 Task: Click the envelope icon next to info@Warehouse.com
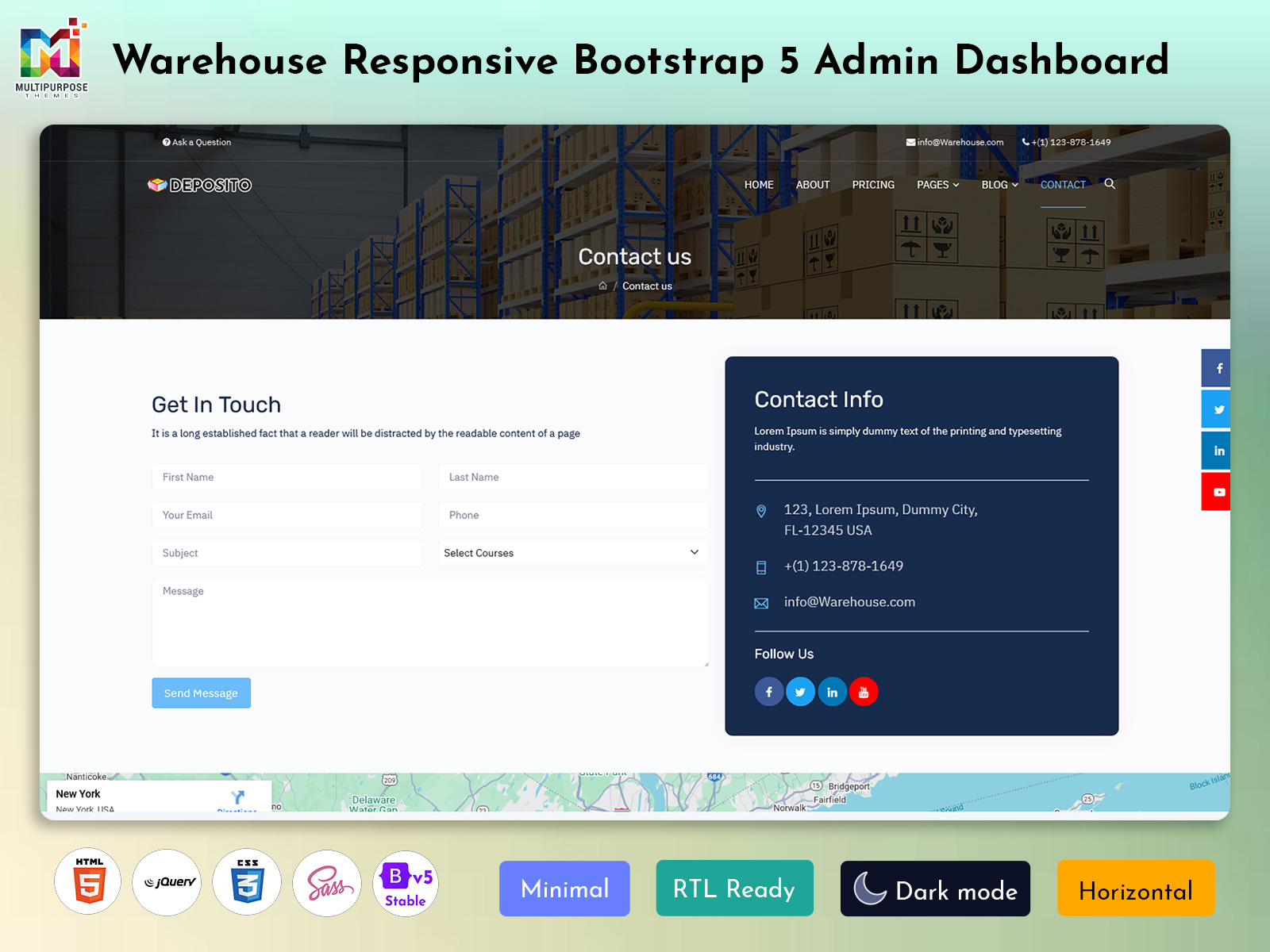761,602
